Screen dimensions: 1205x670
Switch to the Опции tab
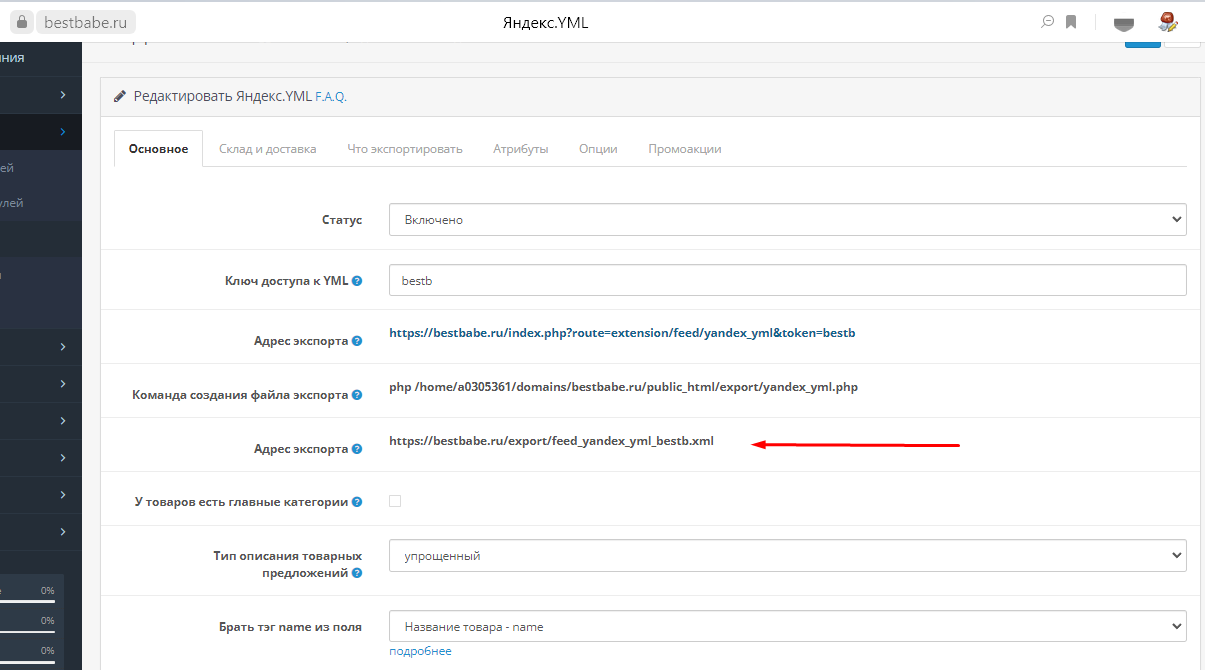coord(598,149)
